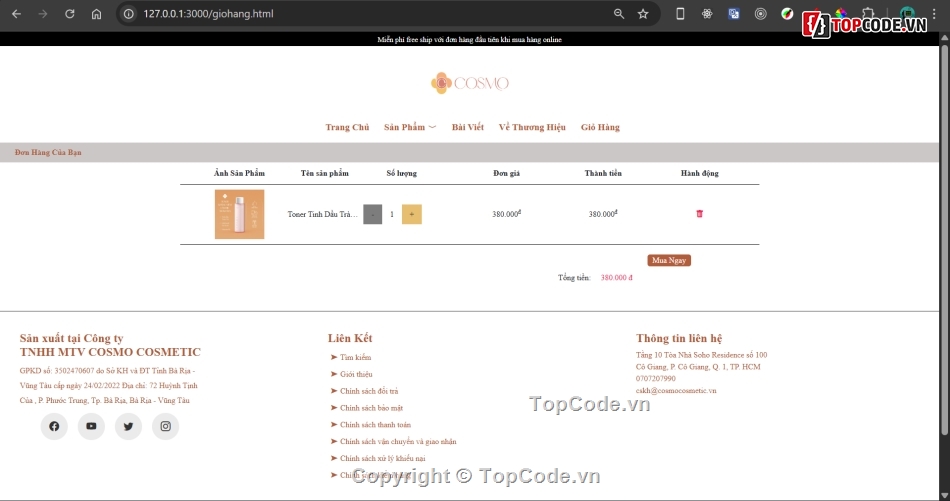The width and height of the screenshot is (950, 501).
Task: Reload the page in the browser
Action: (x=69, y=14)
